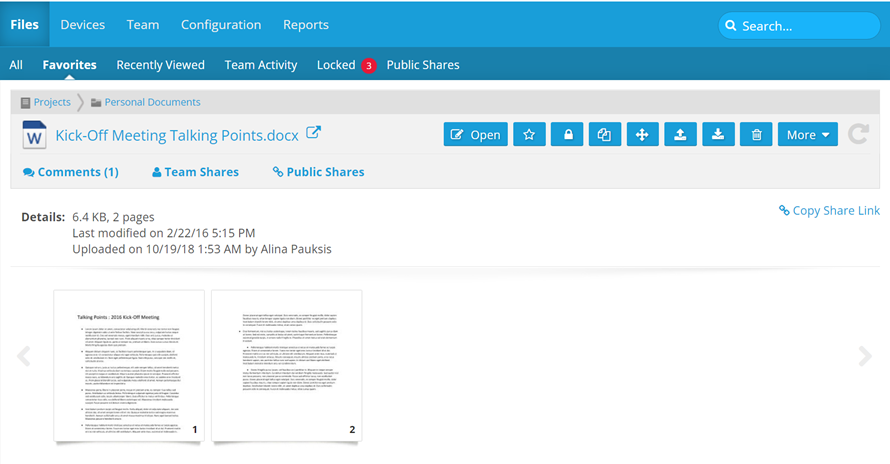
Task: Open file in new window icon
Action: click(313, 133)
